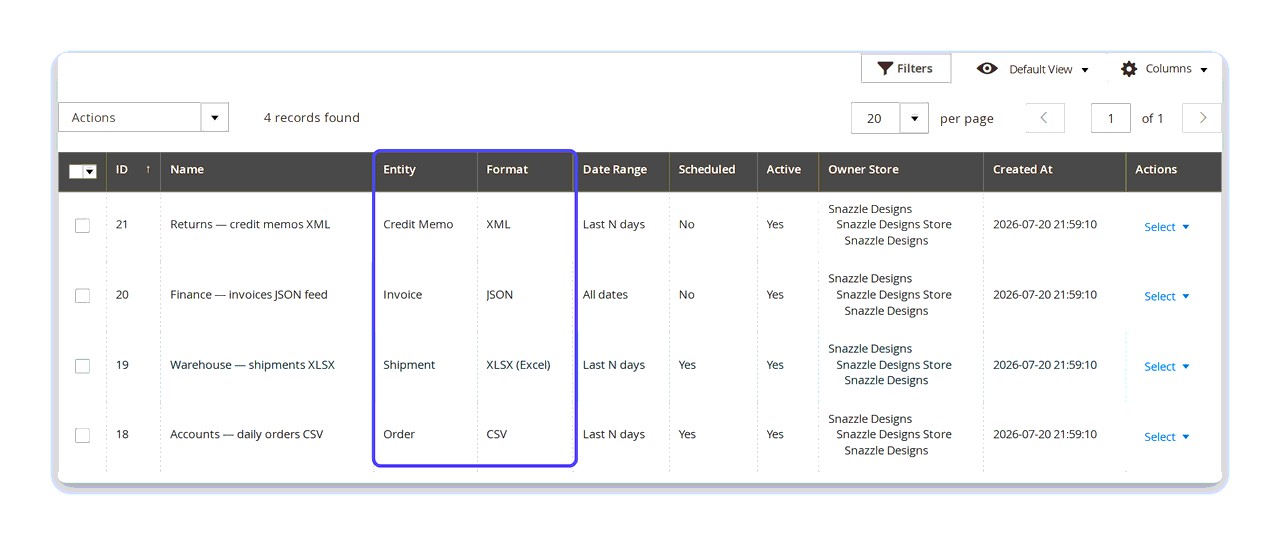Open Select menu for Finance invoices row

[x=1166, y=297]
